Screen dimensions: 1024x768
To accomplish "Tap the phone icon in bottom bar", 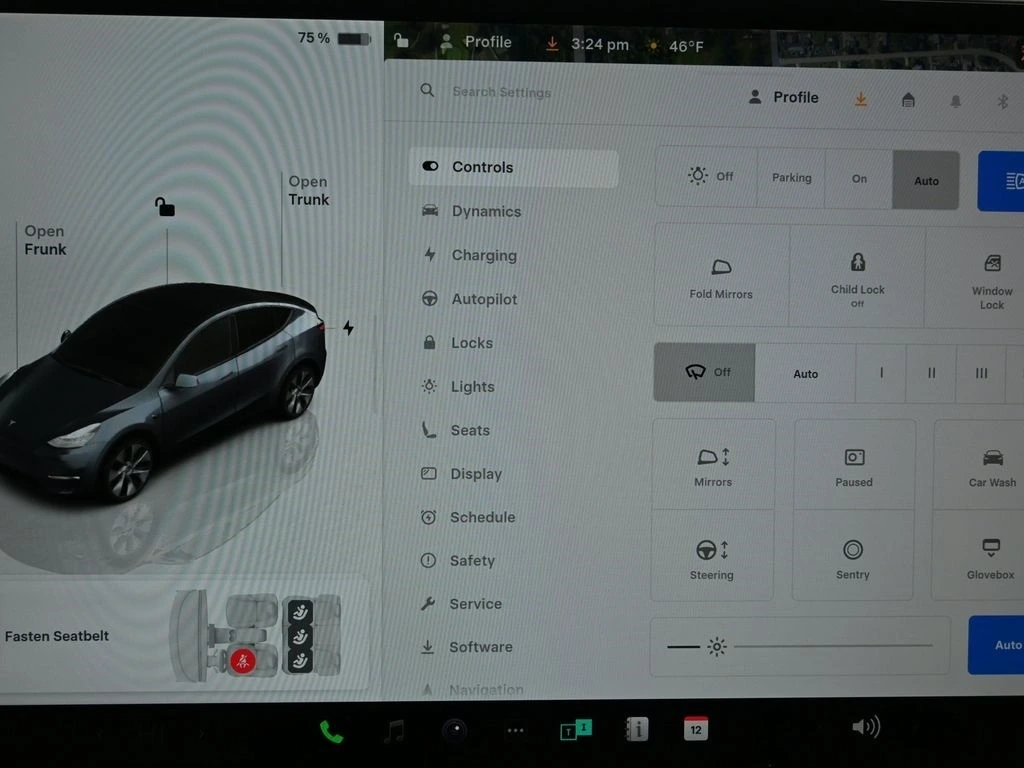I will pos(331,732).
